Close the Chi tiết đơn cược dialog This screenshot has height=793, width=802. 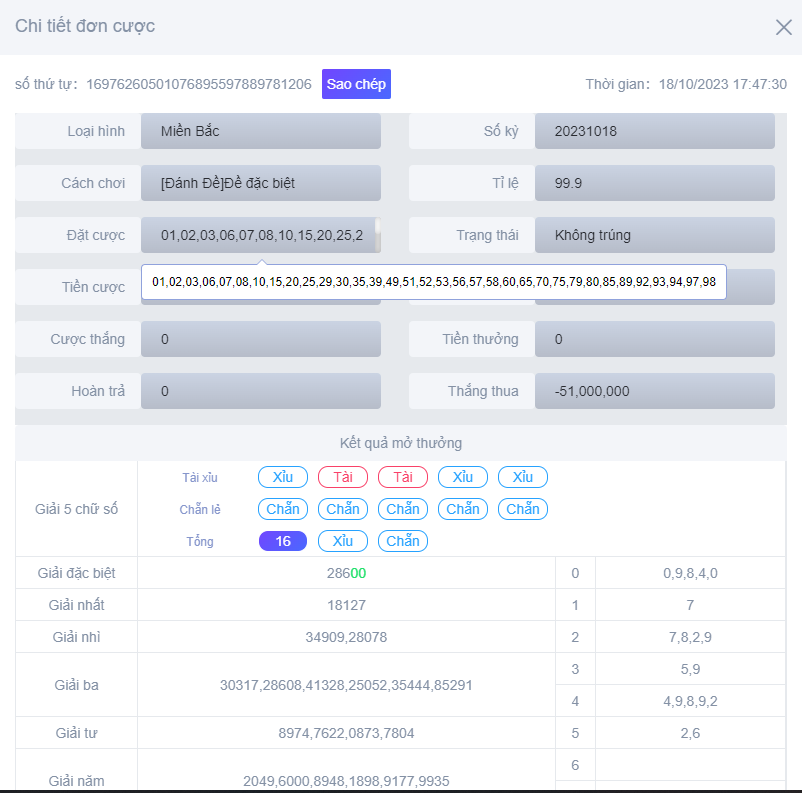point(783,27)
